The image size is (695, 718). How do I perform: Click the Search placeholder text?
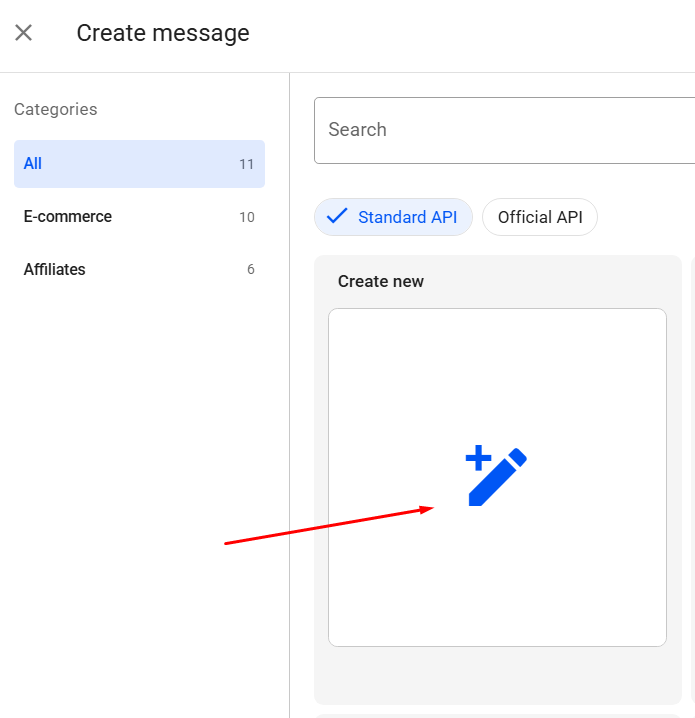click(357, 130)
